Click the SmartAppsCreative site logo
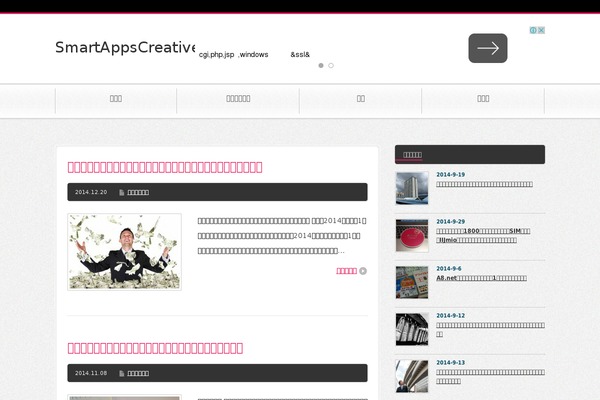 click(125, 47)
